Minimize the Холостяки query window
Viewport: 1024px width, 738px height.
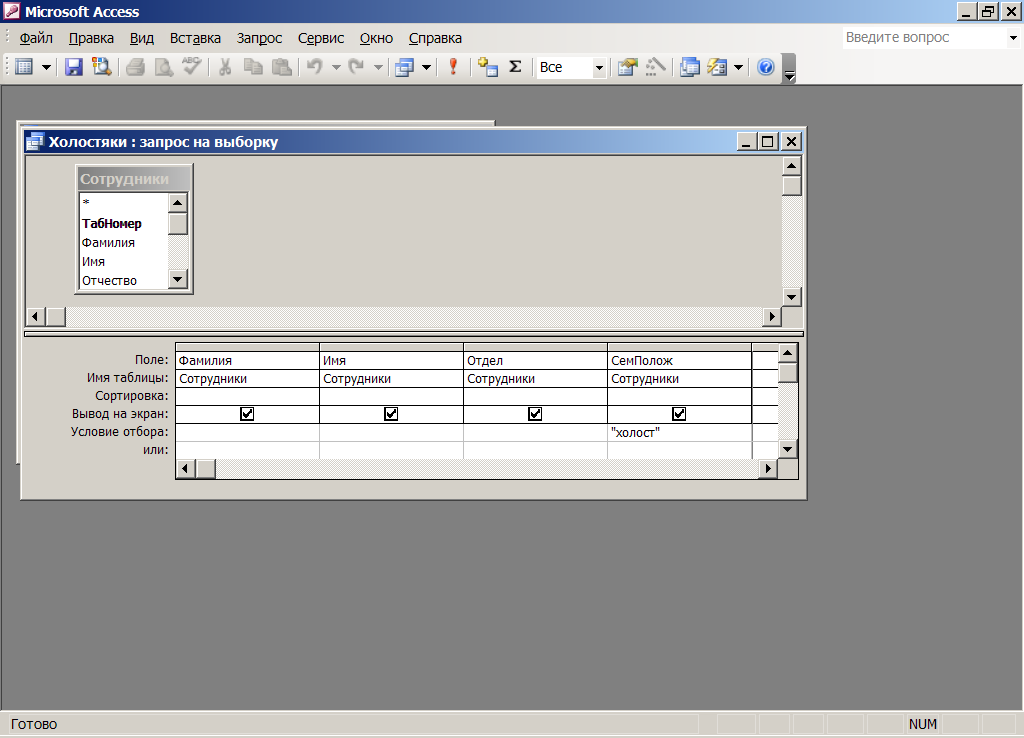coord(747,141)
